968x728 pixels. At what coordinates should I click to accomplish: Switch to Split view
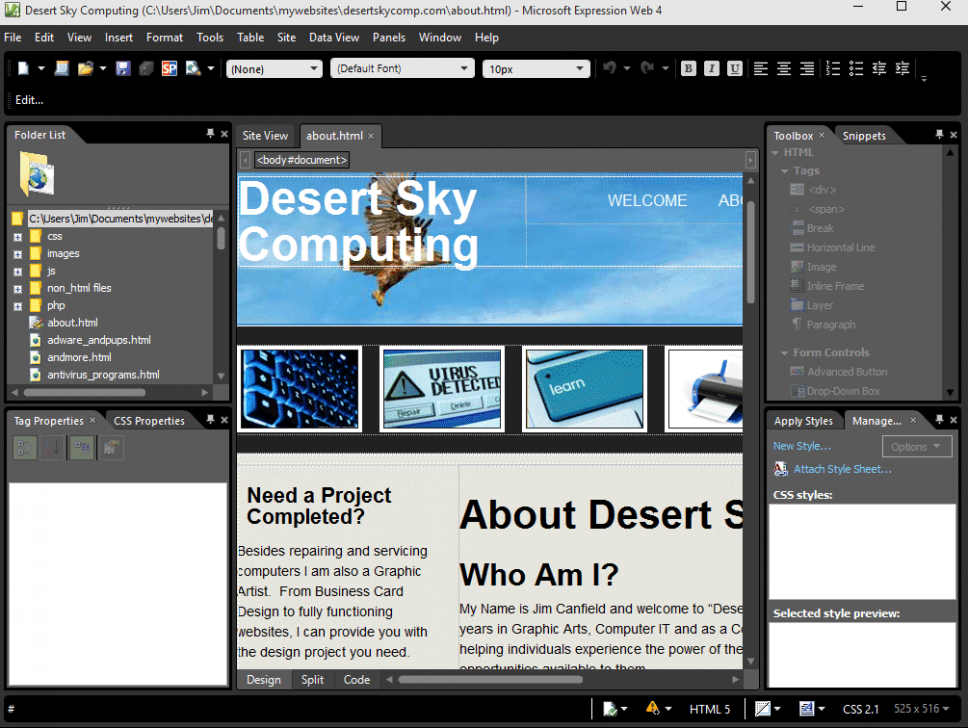pos(312,679)
